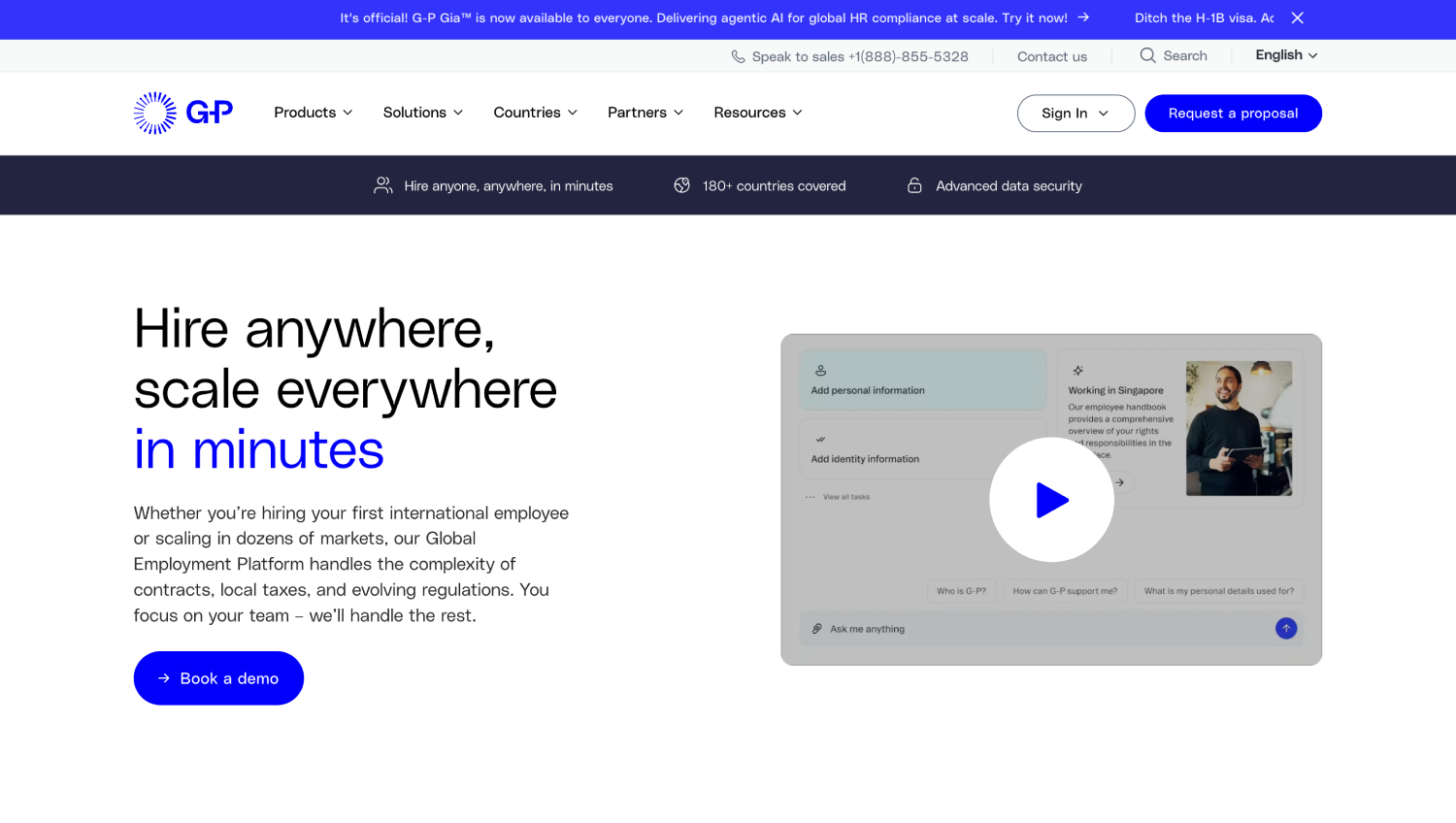This screenshot has width=1456, height=823.
Task: Expand the Products menu
Action: [313, 113]
